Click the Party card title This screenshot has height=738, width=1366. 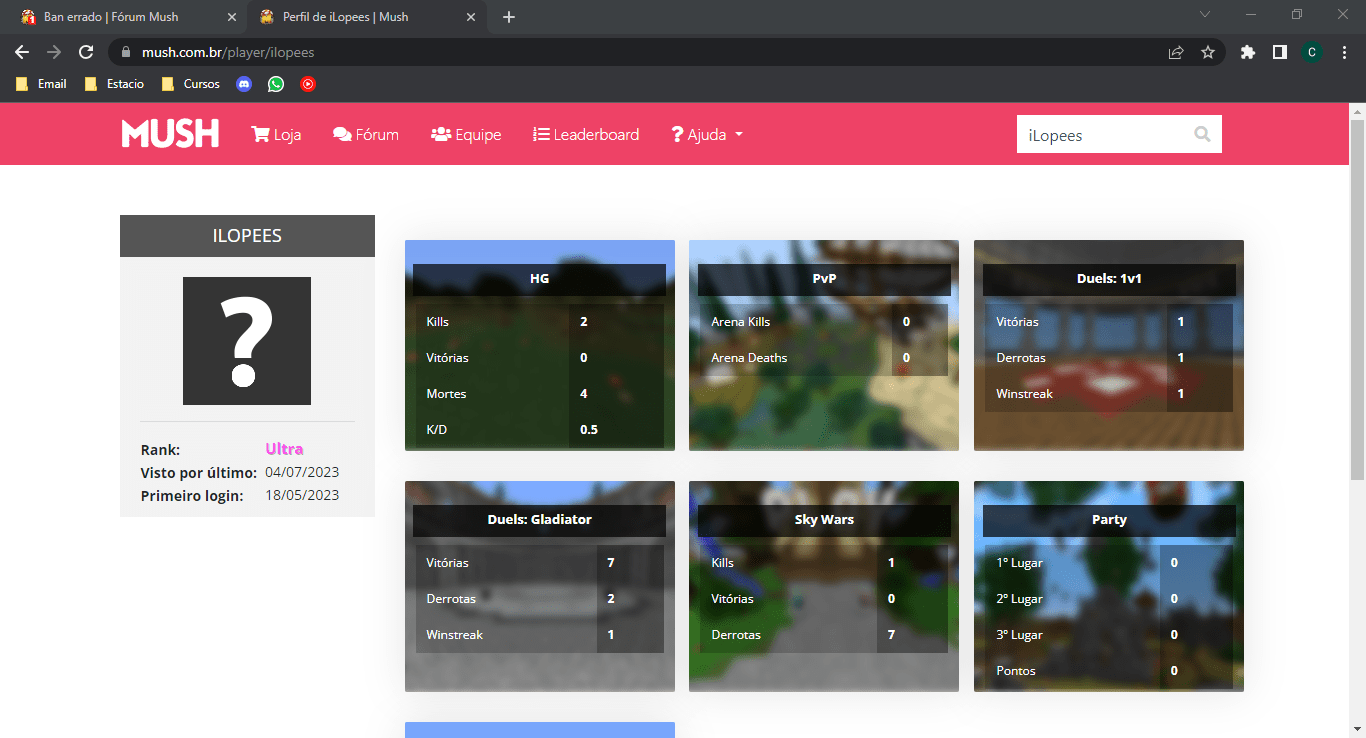(x=1109, y=520)
